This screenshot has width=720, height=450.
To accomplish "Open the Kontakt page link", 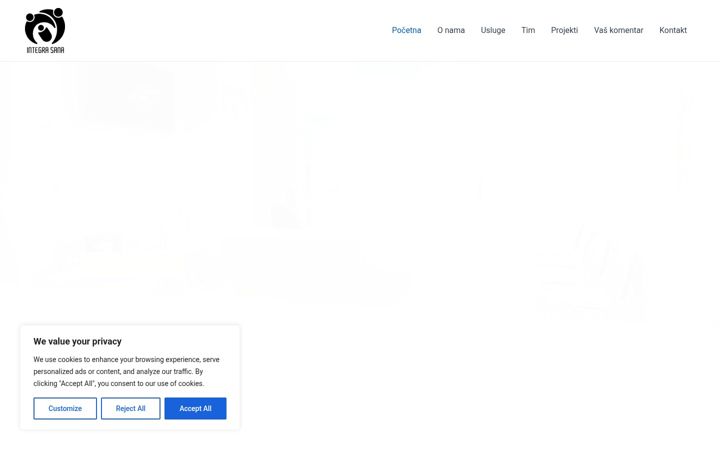I will click(x=673, y=30).
